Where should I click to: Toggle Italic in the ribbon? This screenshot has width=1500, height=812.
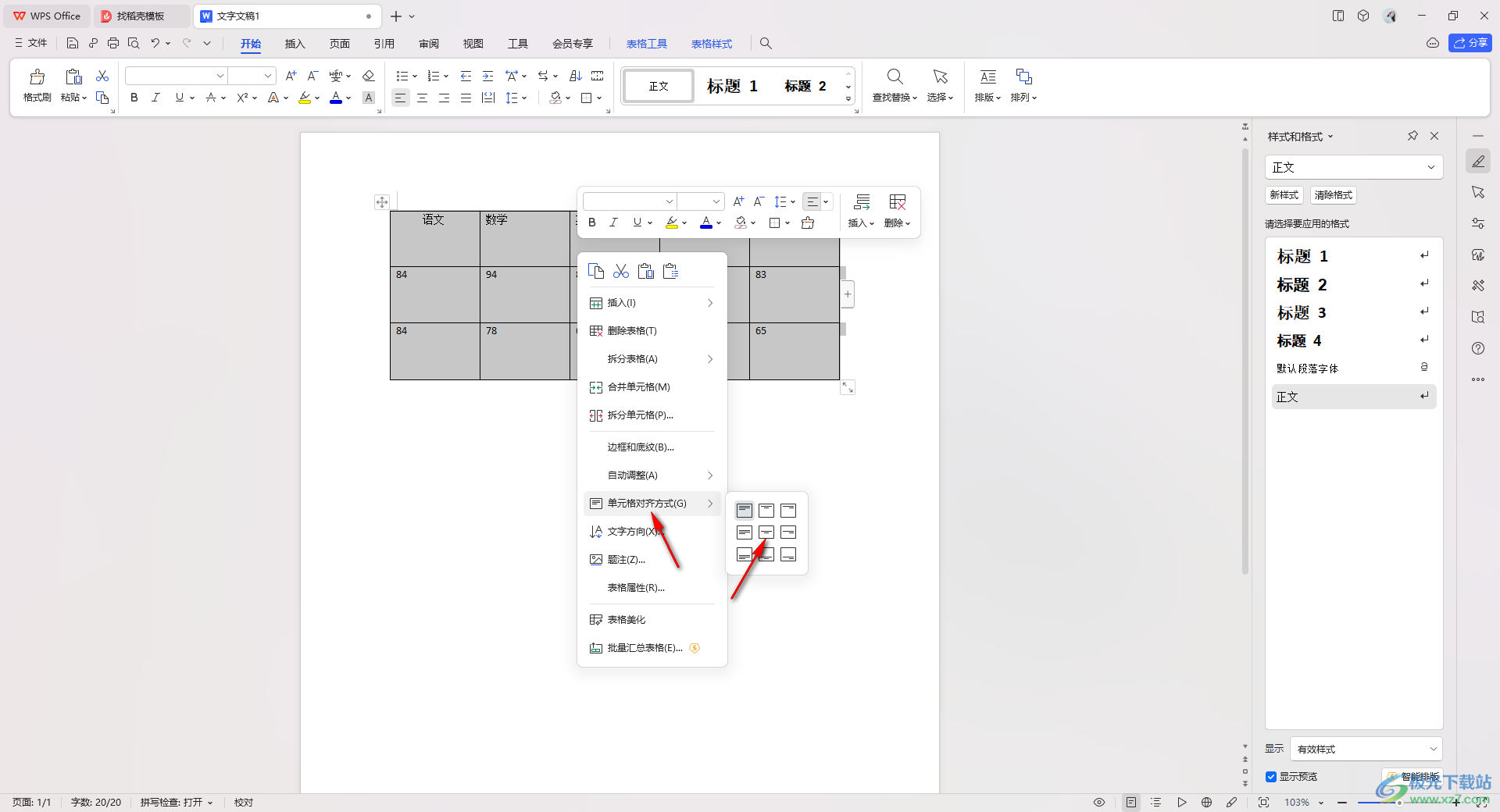156,98
